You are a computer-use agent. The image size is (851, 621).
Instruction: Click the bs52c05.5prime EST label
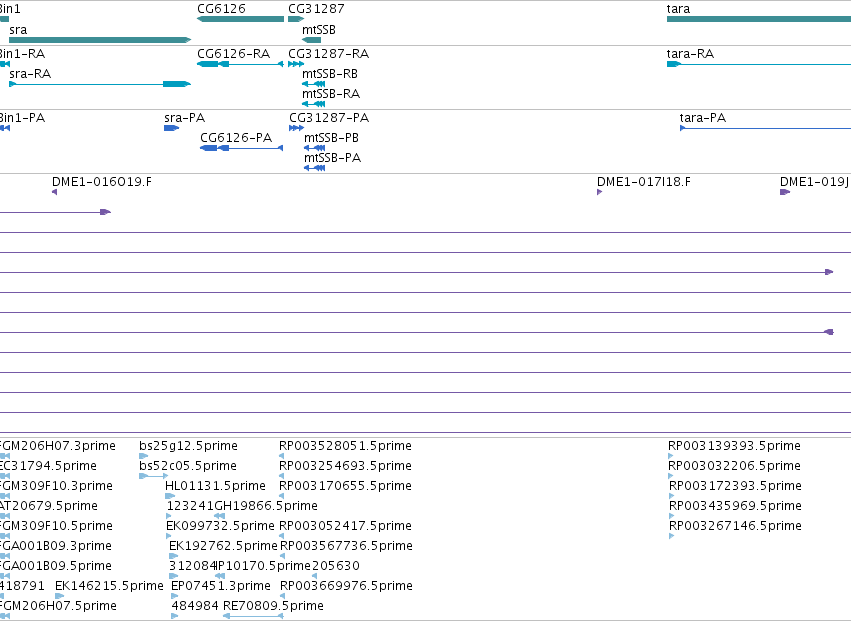tap(188, 466)
